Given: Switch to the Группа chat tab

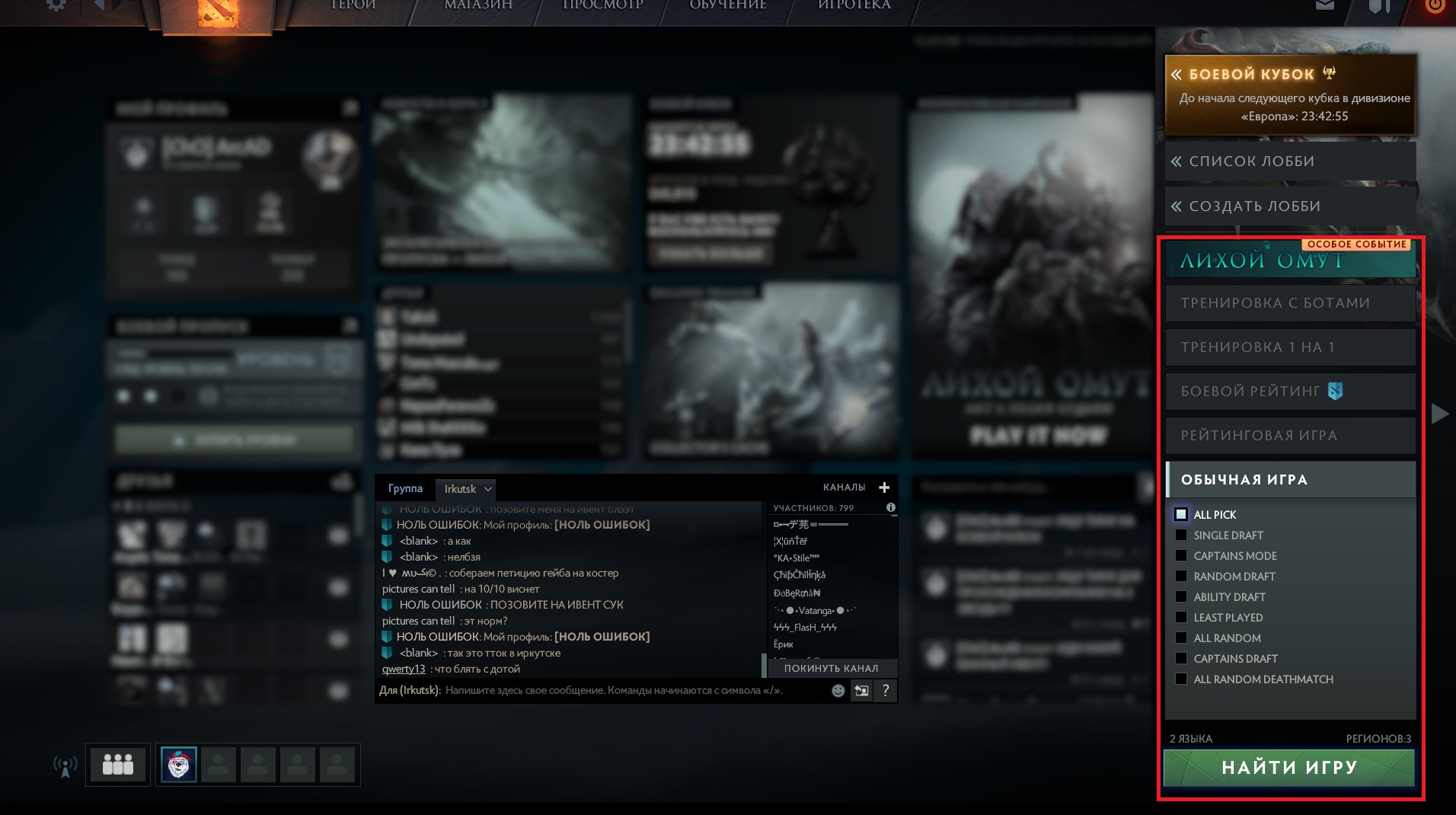Looking at the screenshot, I should pos(405,488).
